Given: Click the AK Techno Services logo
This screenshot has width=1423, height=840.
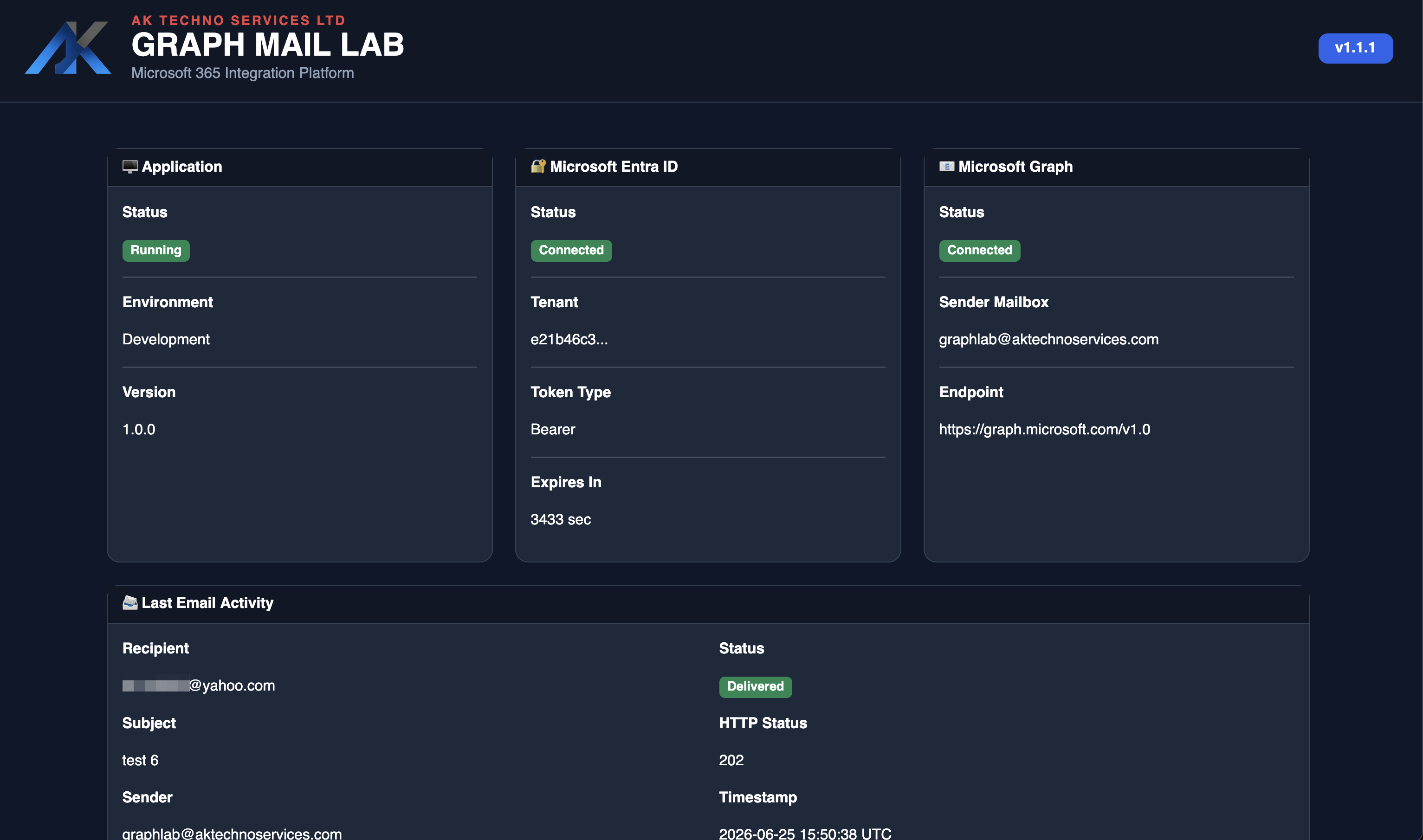Looking at the screenshot, I should point(68,47).
